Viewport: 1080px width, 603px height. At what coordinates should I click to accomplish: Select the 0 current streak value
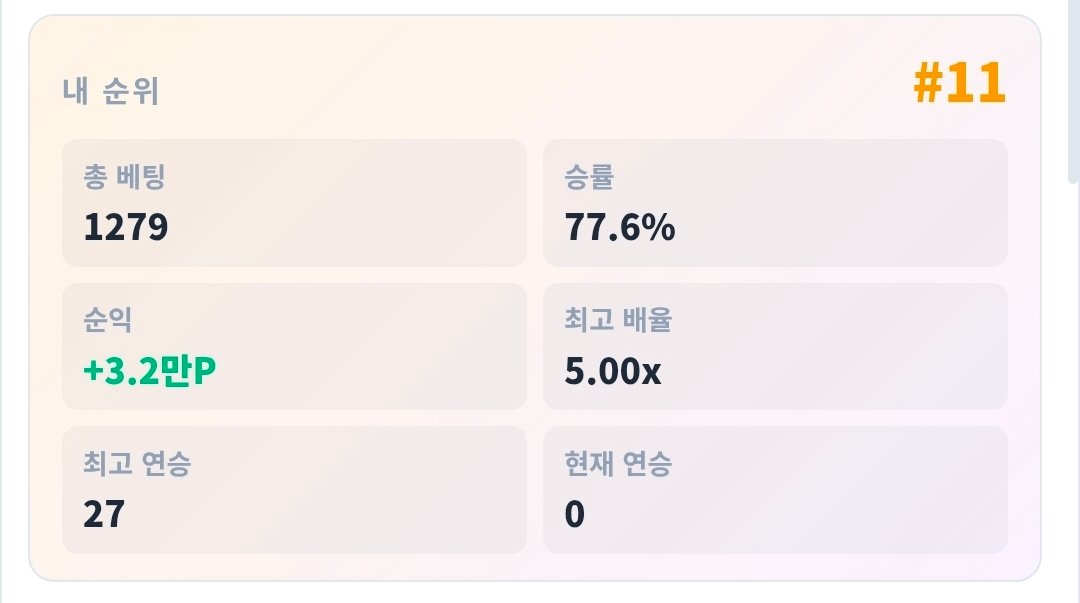point(574,514)
